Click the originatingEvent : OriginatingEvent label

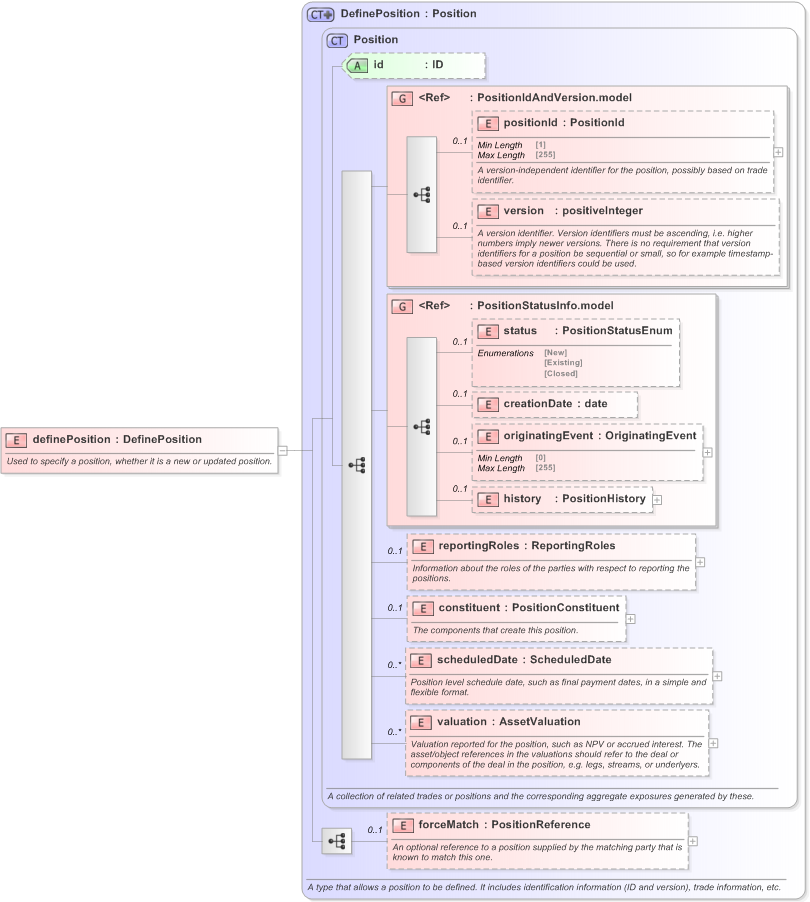600,436
